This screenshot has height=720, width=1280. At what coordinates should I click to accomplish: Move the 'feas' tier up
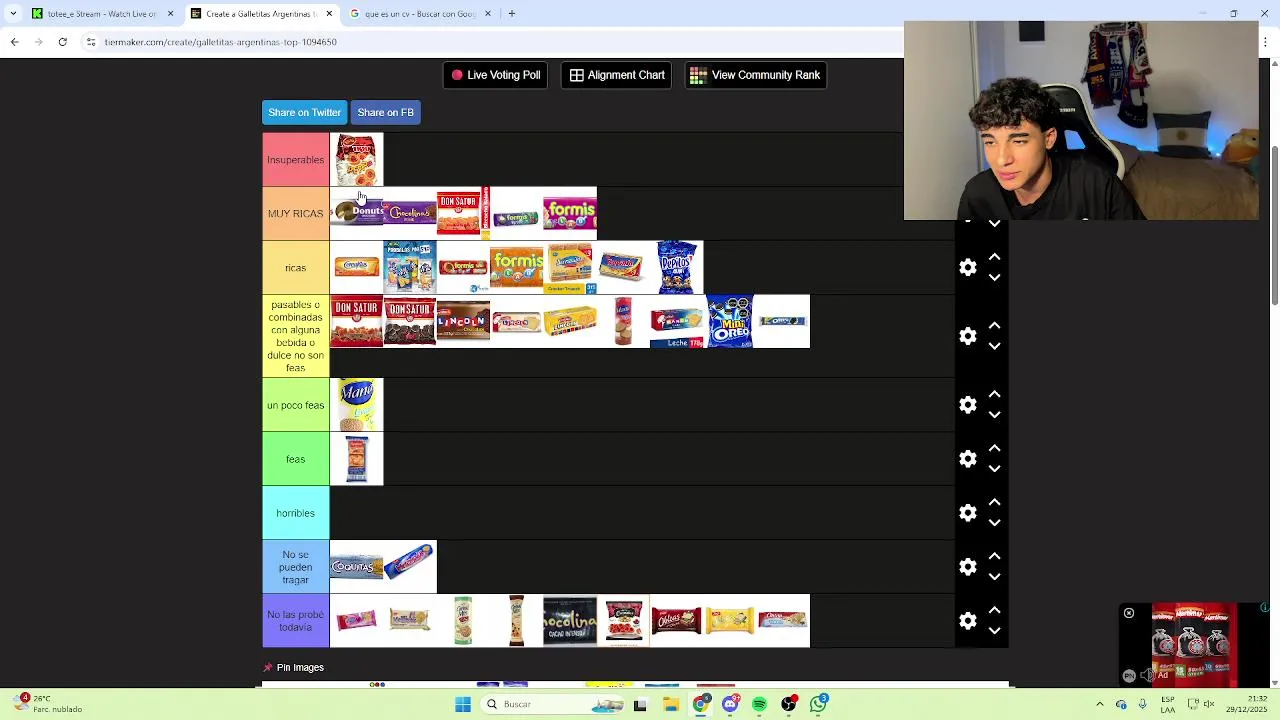994,449
